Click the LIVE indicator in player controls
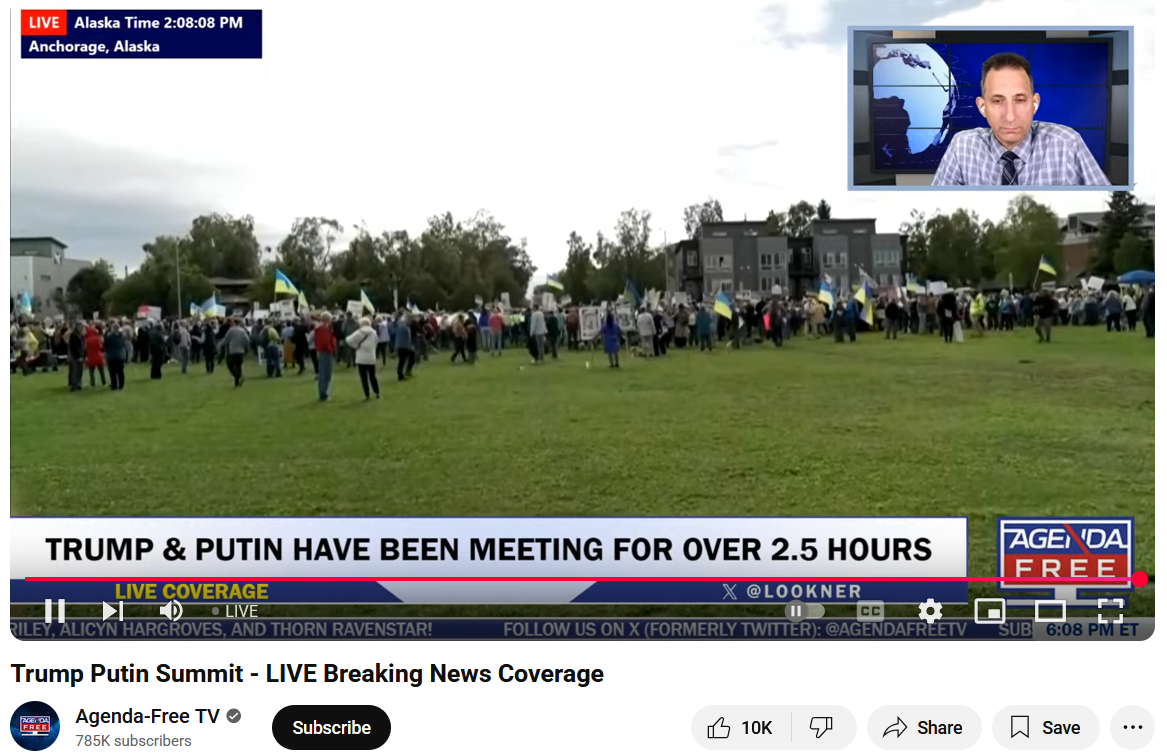 pyautogui.click(x=235, y=611)
